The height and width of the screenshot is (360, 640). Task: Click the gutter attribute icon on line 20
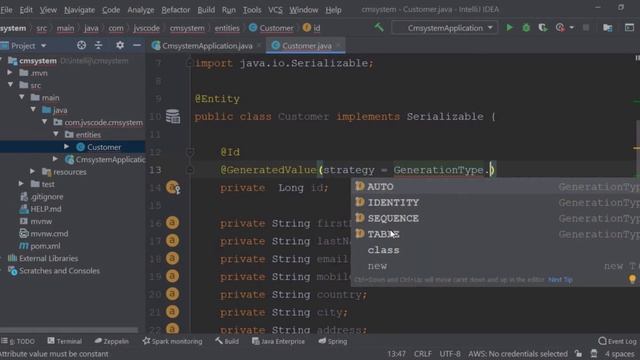point(172,294)
